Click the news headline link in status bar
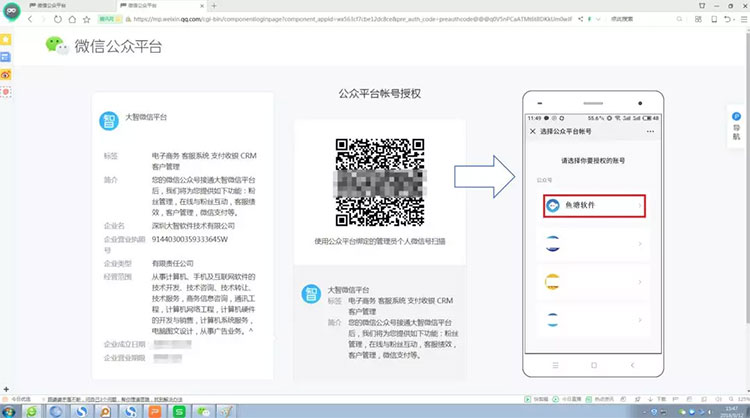This screenshot has width=750, height=418. click(x=114, y=399)
